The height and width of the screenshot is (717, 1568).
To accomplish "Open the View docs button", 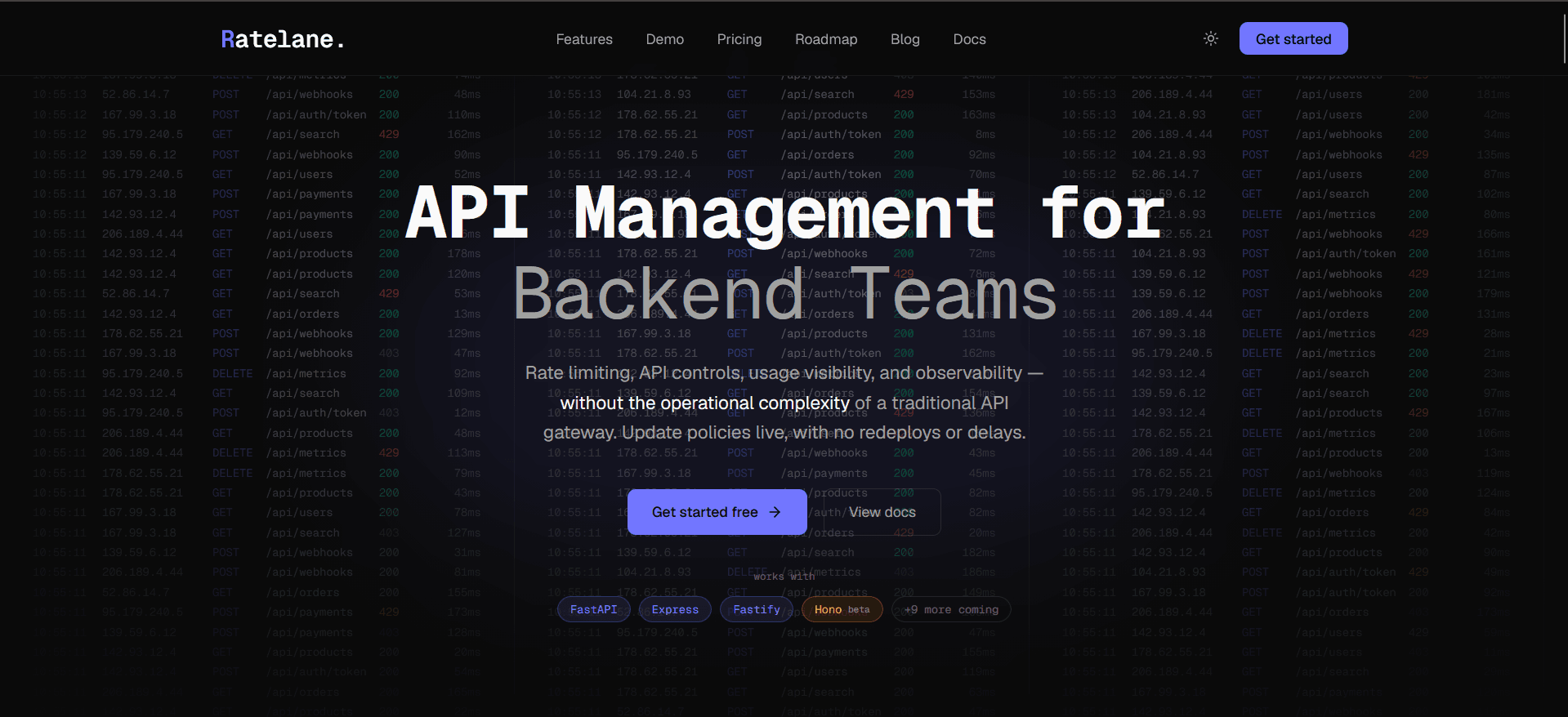I will pyautogui.click(x=882, y=512).
